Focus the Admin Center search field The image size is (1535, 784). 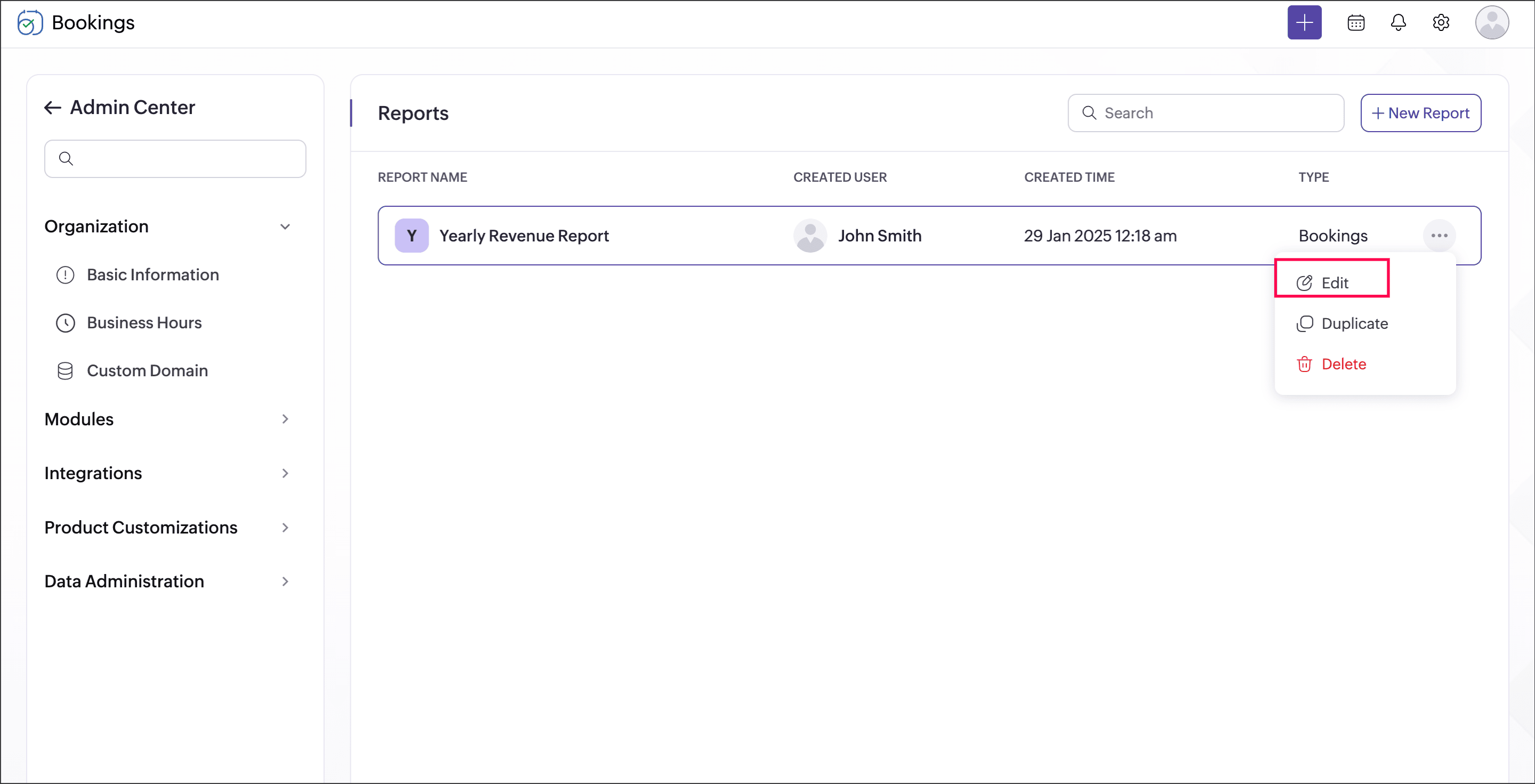[175, 158]
